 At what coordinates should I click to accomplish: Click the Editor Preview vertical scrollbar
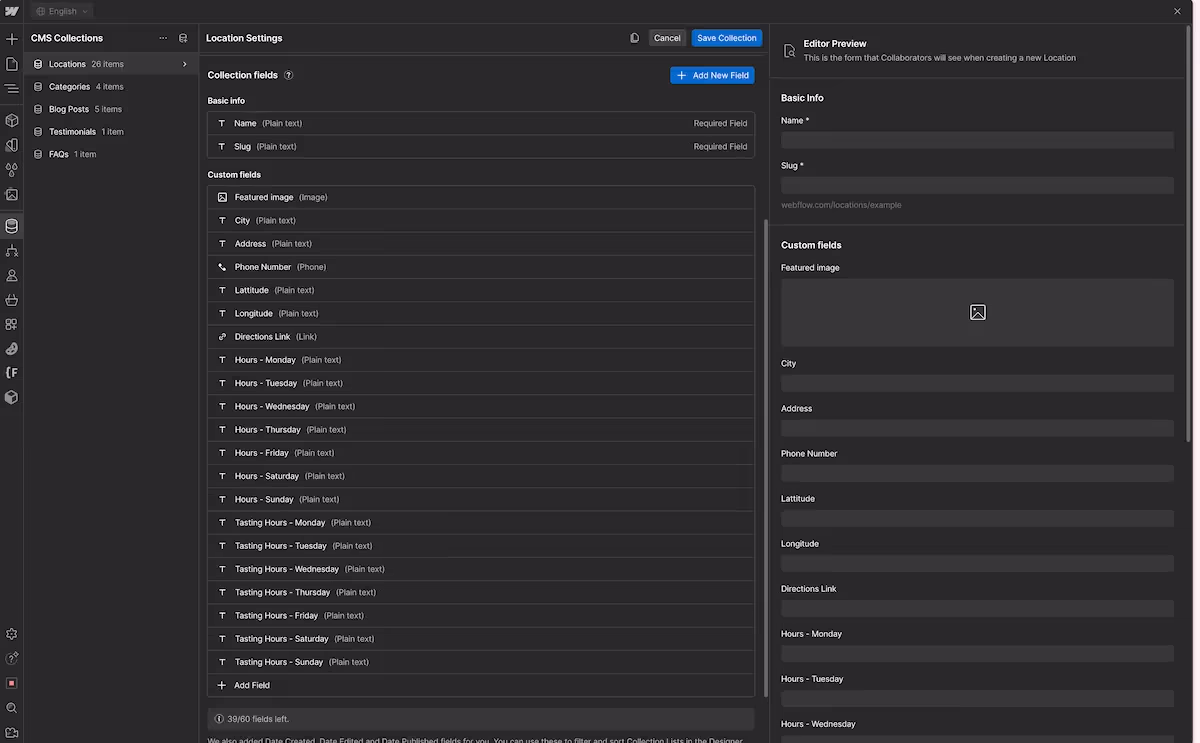(1188, 232)
